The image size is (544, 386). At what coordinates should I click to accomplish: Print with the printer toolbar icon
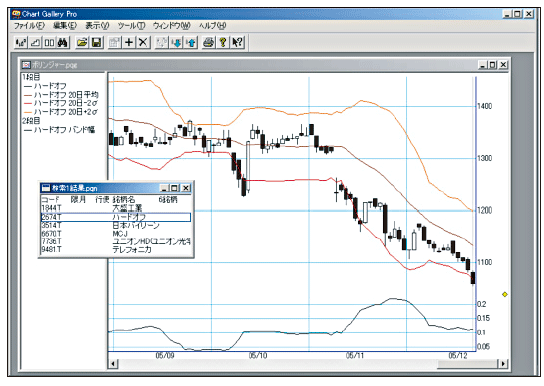pos(209,43)
